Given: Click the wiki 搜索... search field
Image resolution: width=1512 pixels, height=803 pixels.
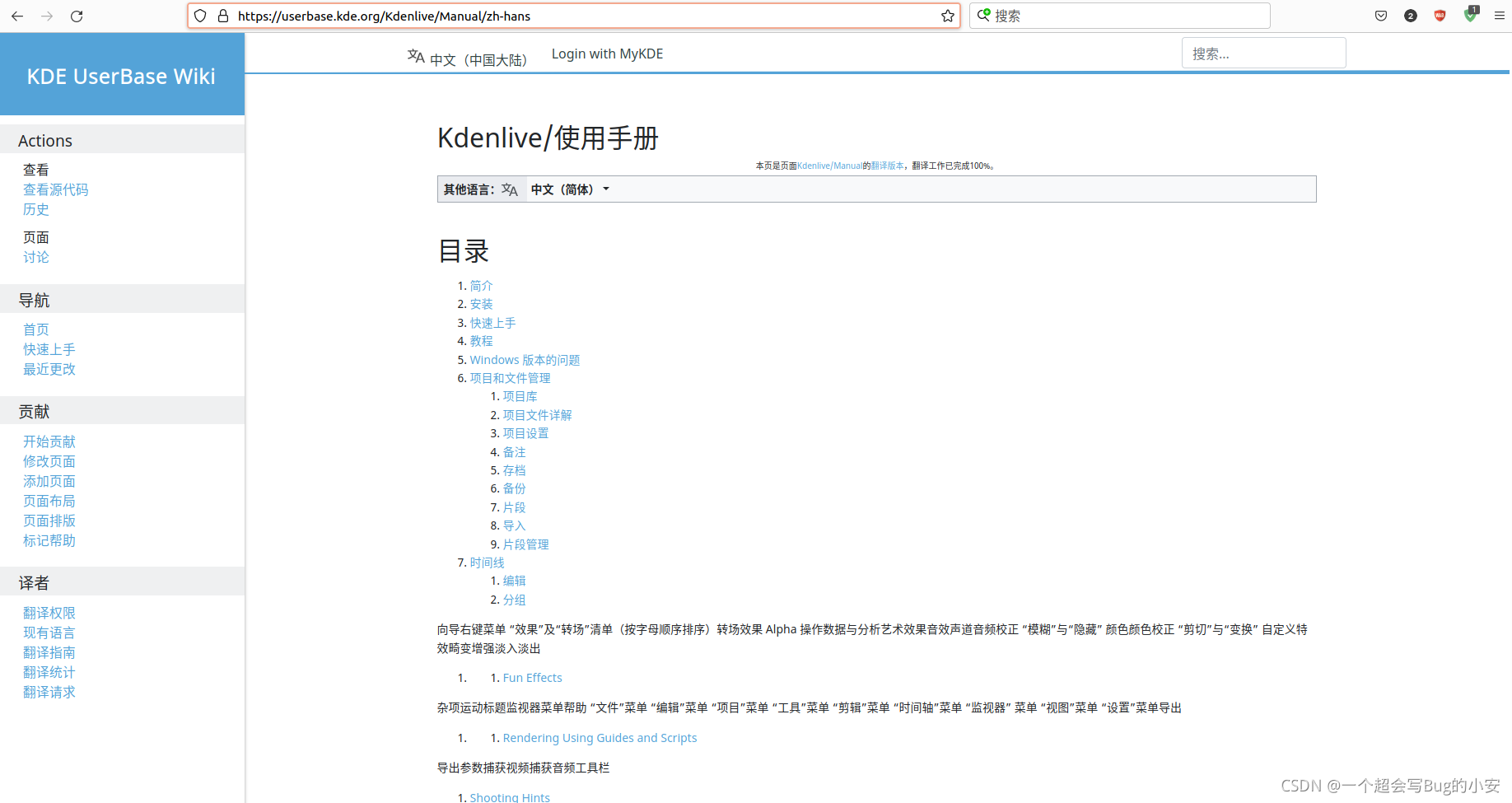Looking at the screenshot, I should 1263,54.
